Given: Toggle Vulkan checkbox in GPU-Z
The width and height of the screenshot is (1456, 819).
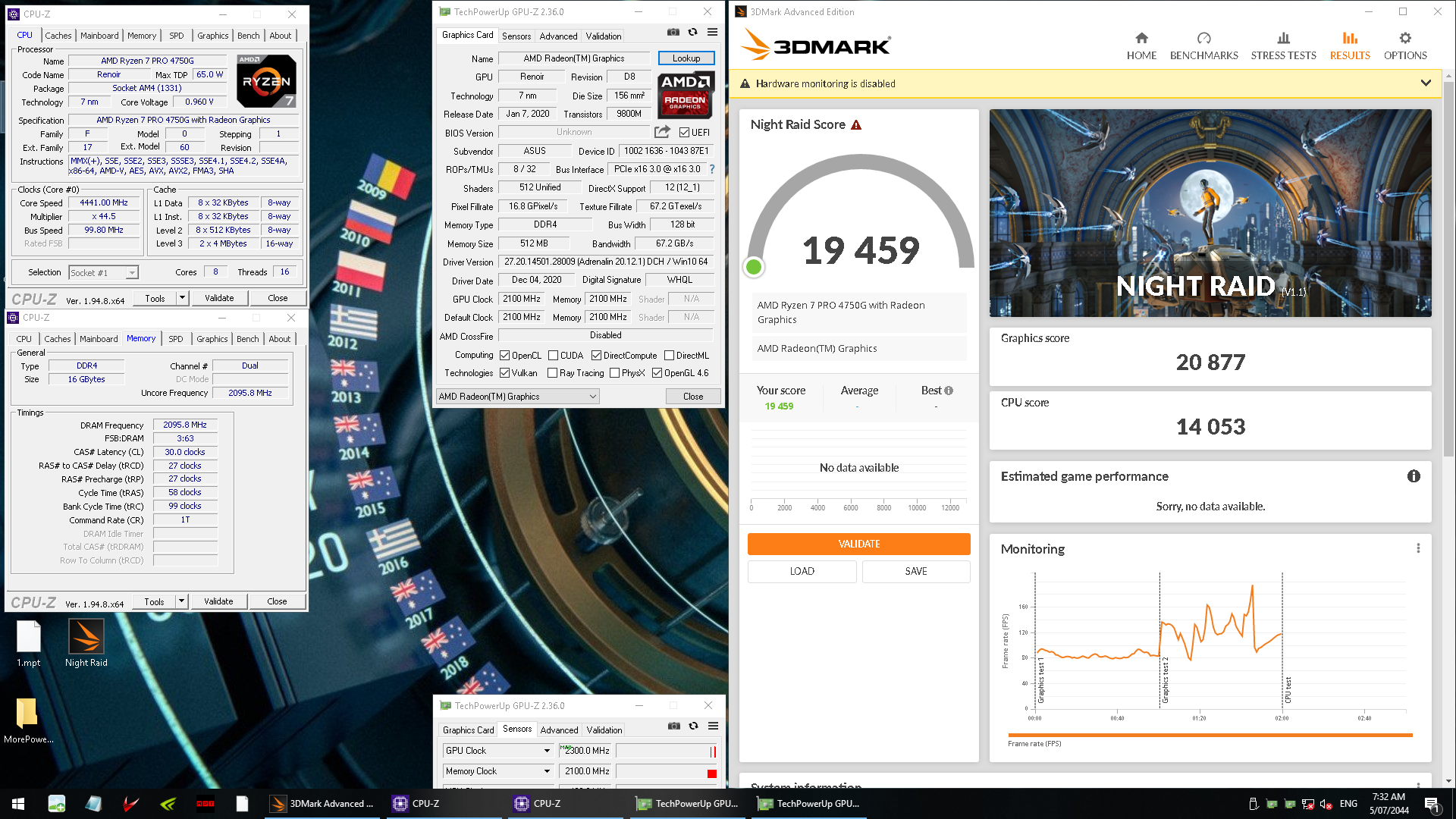Looking at the screenshot, I should point(504,373).
